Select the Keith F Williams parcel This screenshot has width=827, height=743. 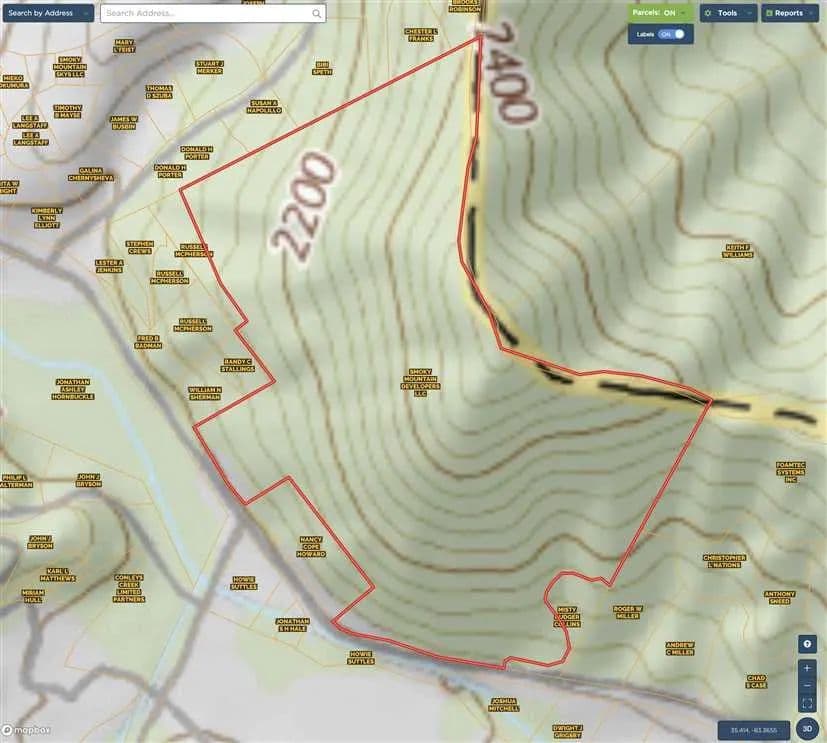pos(738,250)
